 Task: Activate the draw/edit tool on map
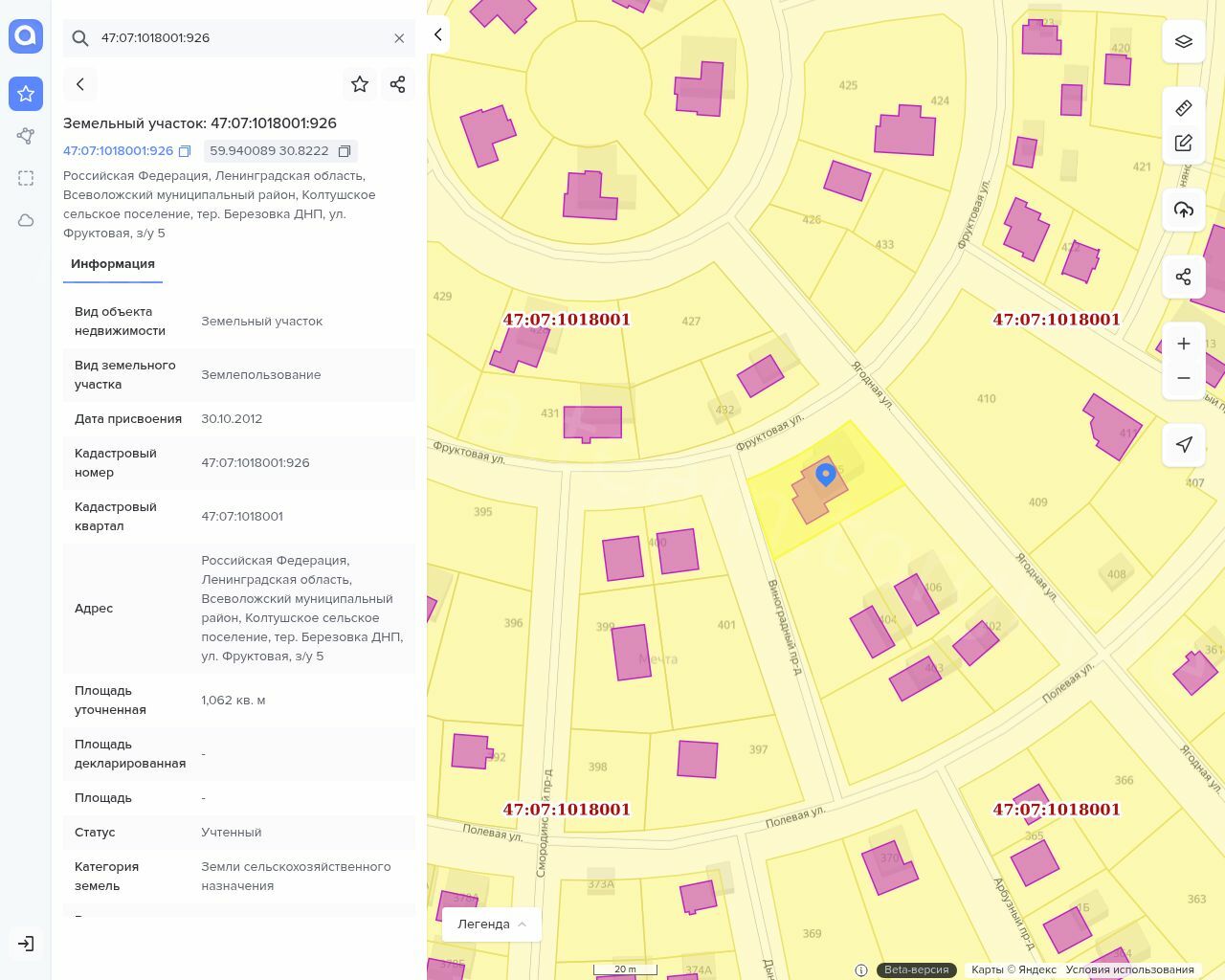pyautogui.click(x=1183, y=144)
